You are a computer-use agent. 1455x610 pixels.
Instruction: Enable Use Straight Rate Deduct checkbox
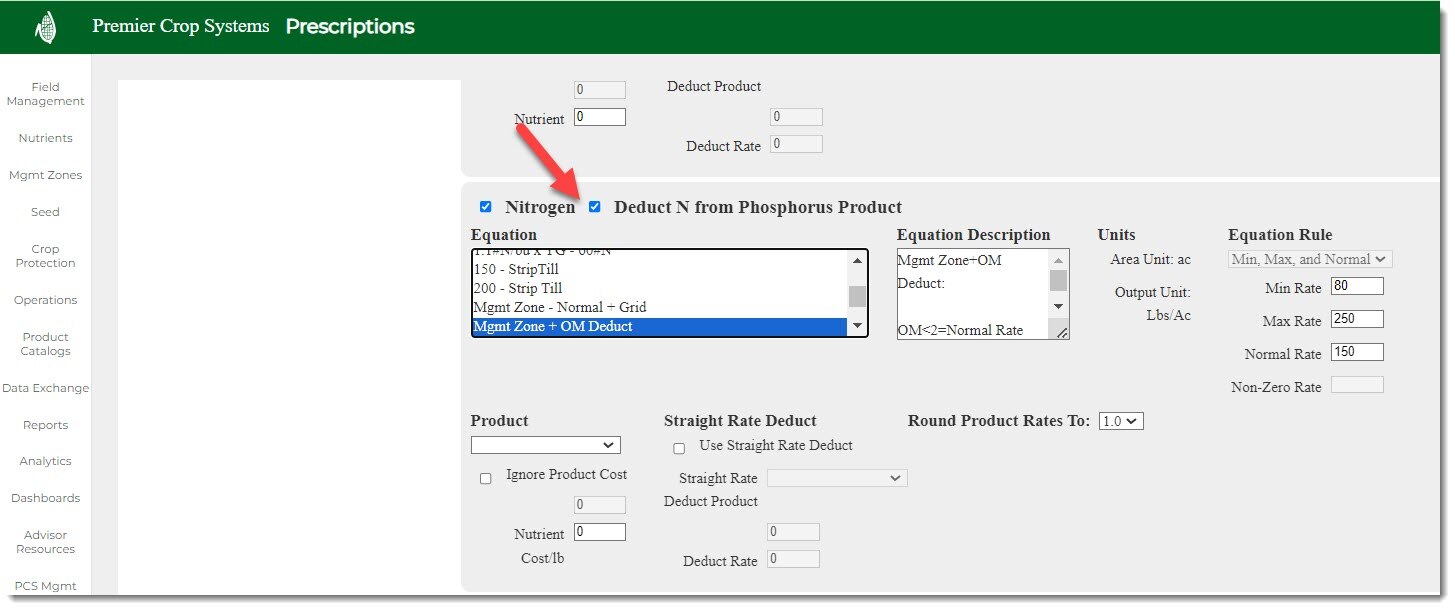tap(679, 448)
